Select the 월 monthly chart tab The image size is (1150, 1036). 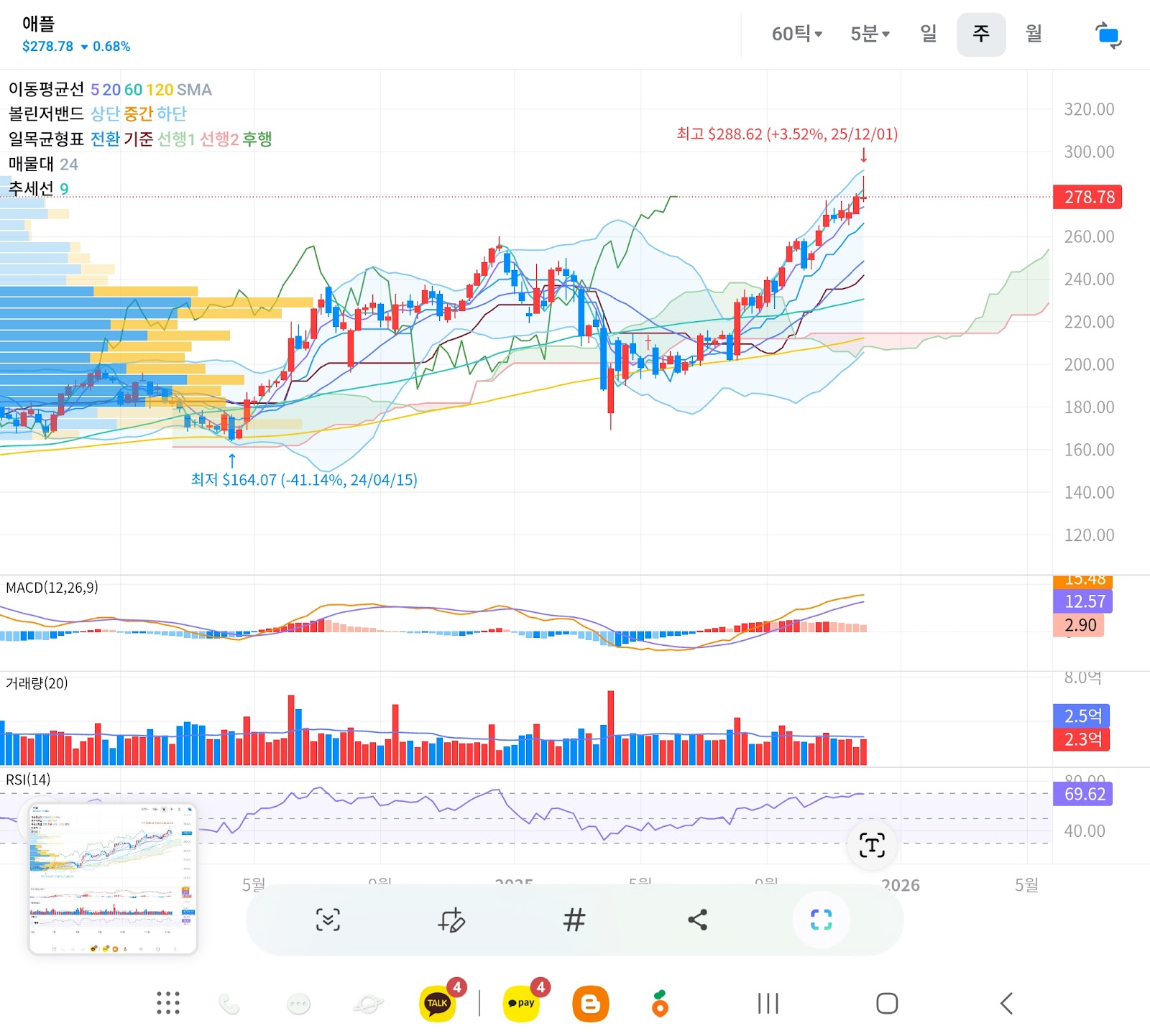1034,34
